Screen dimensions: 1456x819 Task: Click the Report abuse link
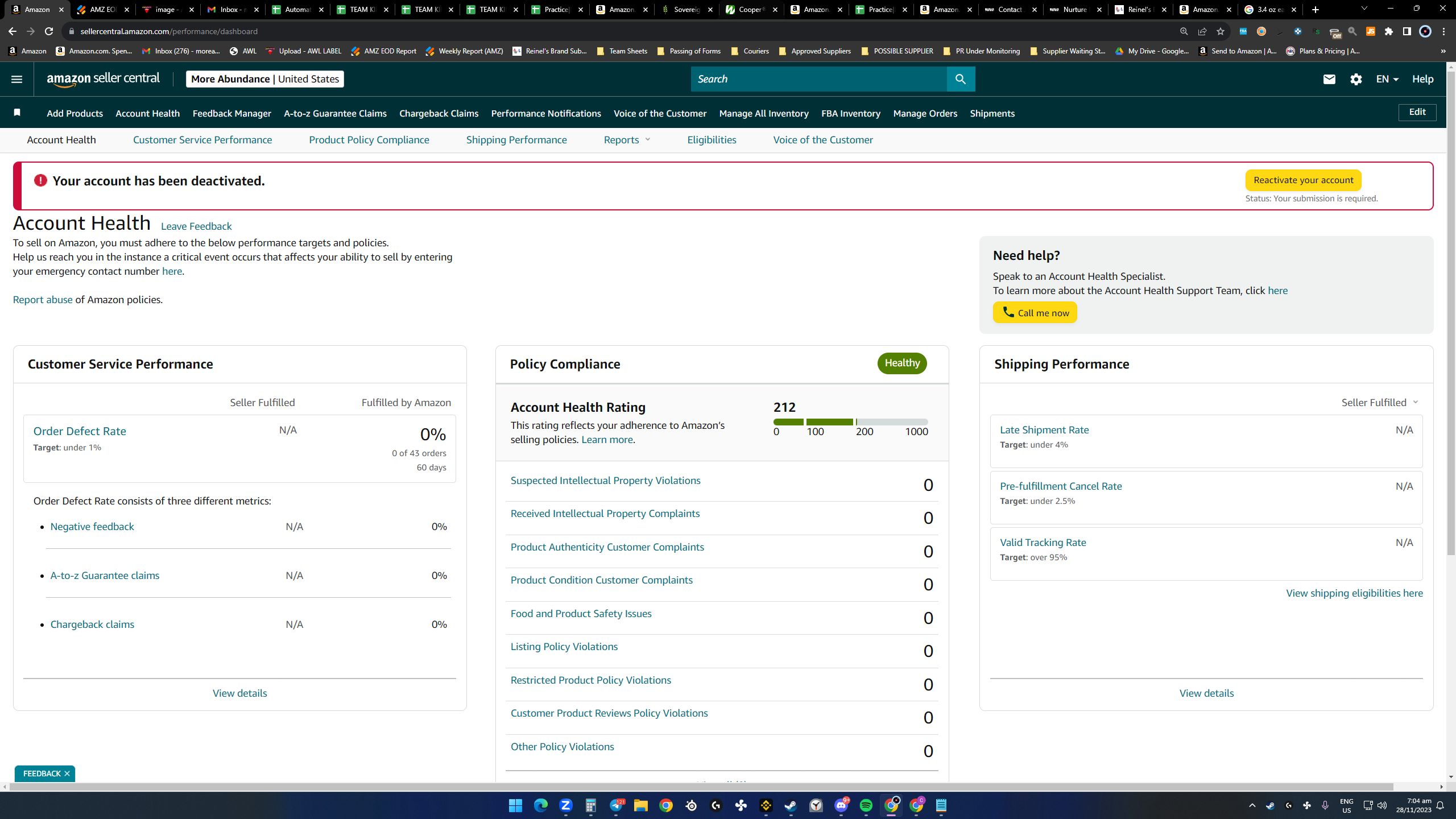pyautogui.click(x=43, y=300)
